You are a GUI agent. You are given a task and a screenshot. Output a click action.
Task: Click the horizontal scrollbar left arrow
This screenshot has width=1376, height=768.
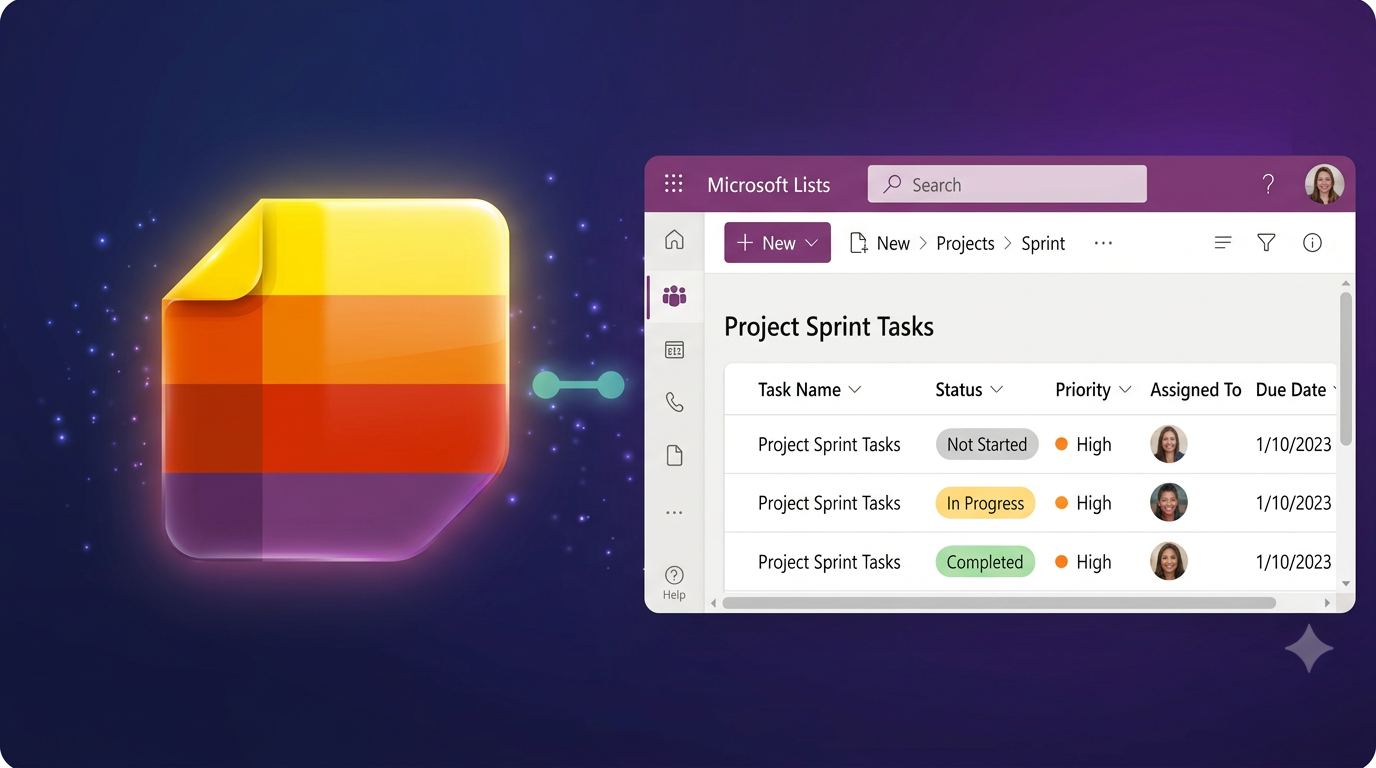(714, 603)
